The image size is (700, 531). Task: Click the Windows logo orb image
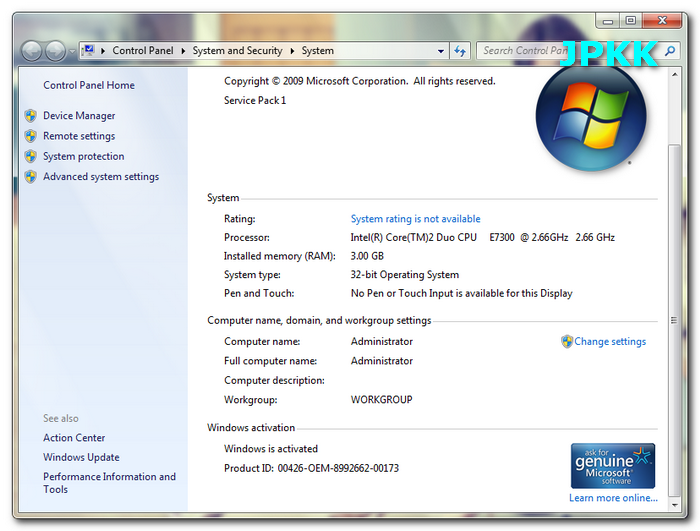coord(591,118)
